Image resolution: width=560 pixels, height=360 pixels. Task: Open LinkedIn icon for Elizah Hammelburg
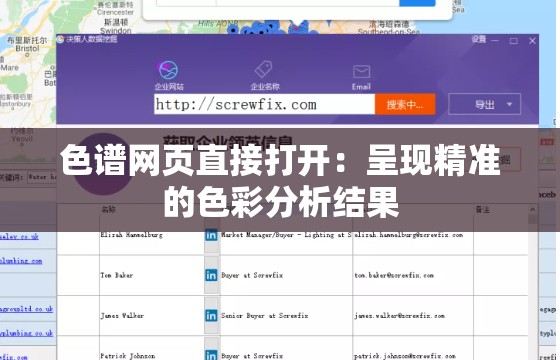coord(211,235)
